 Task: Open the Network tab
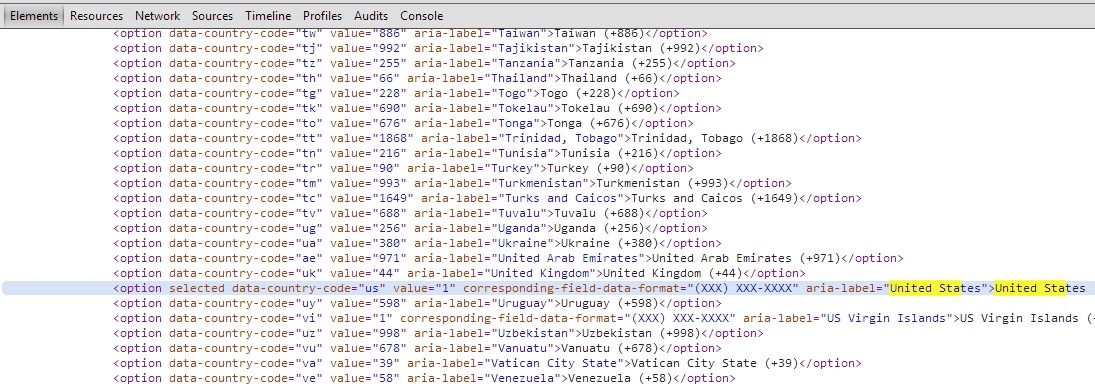[x=158, y=15]
